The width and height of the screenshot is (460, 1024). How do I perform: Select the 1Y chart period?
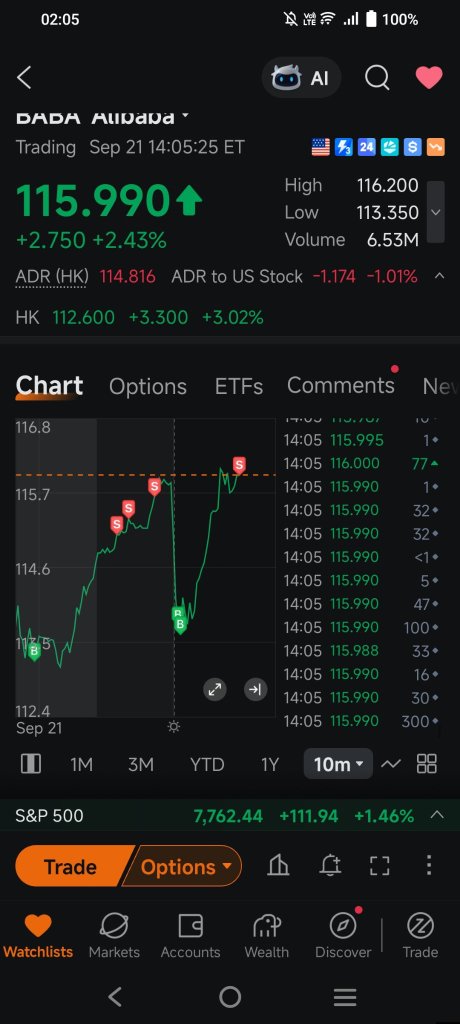tap(270, 764)
